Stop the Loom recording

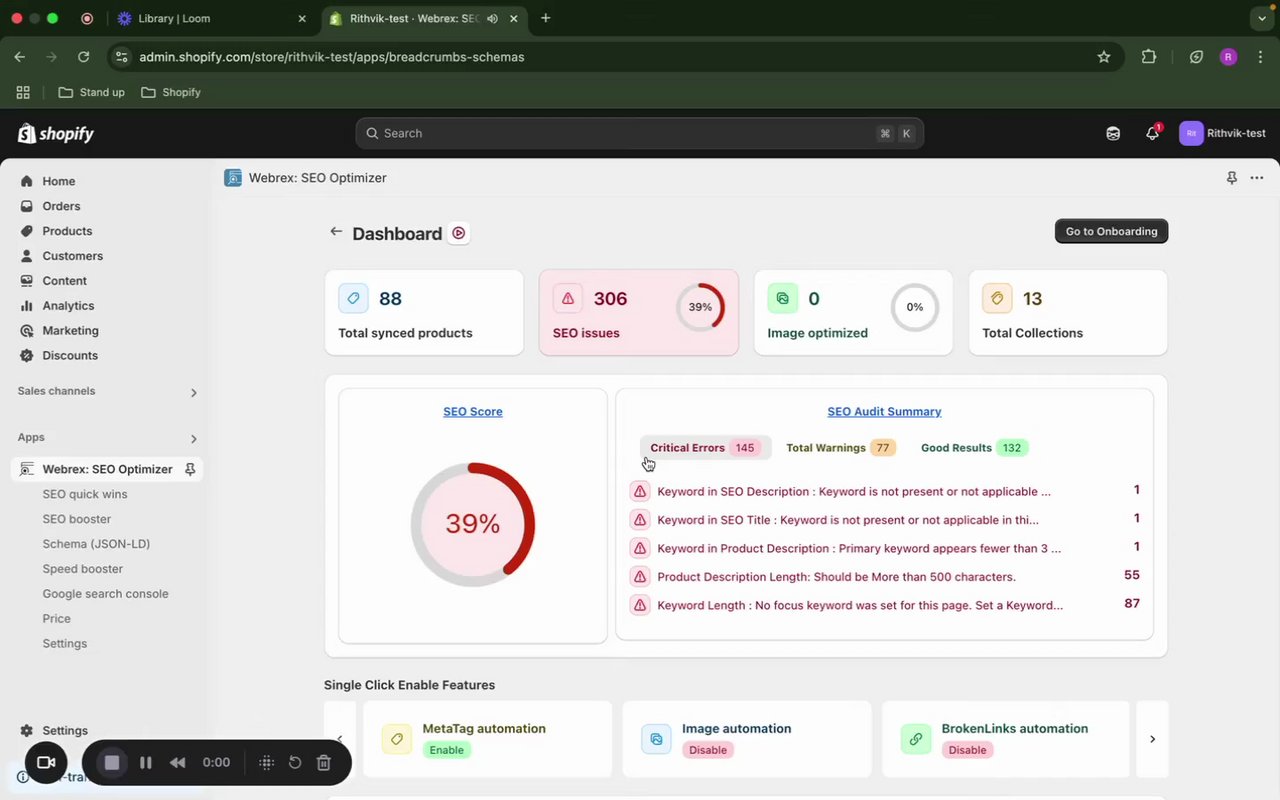coord(112,763)
